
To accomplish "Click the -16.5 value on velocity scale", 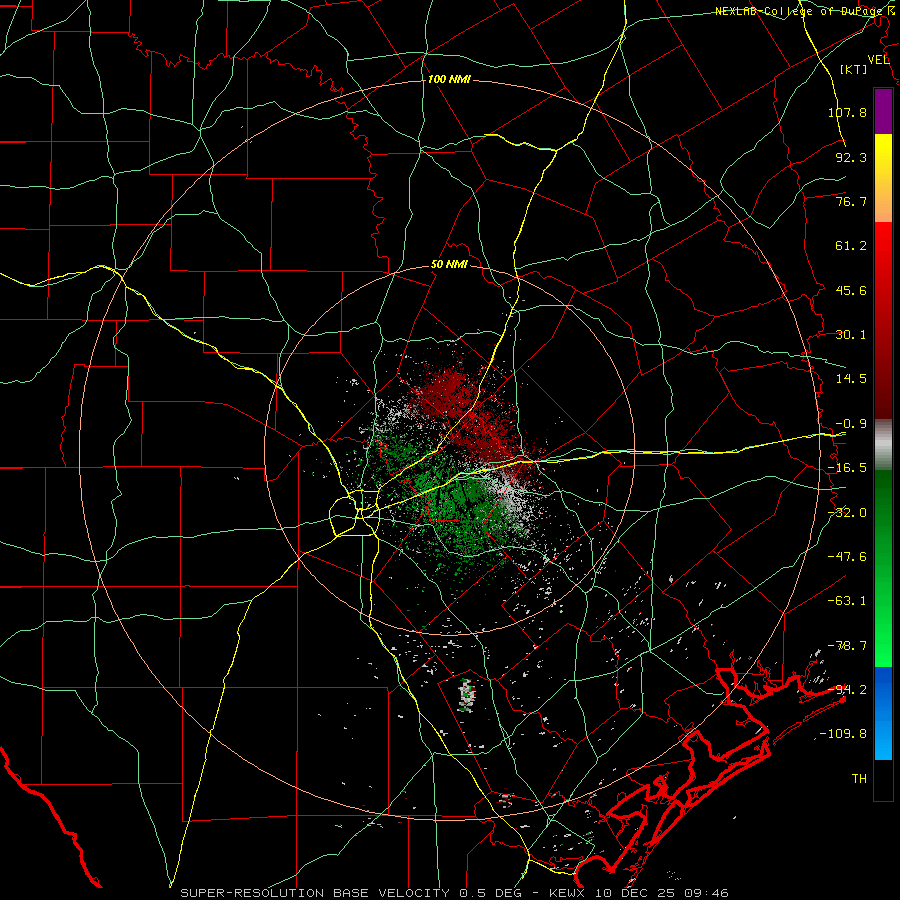I will point(847,468).
